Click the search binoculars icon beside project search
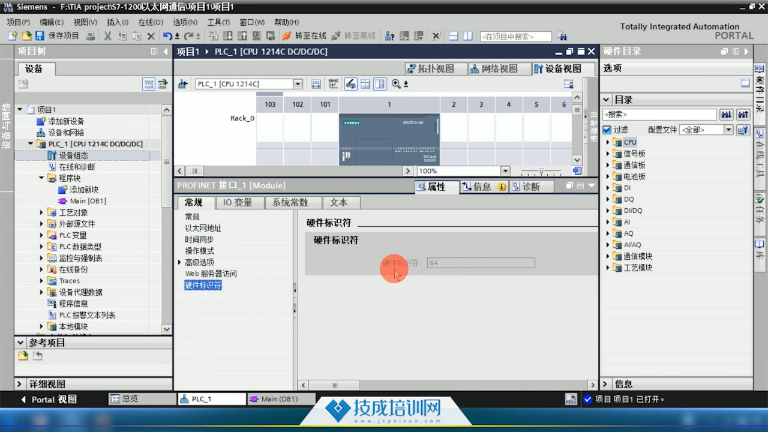768x432 pixels. click(562, 36)
